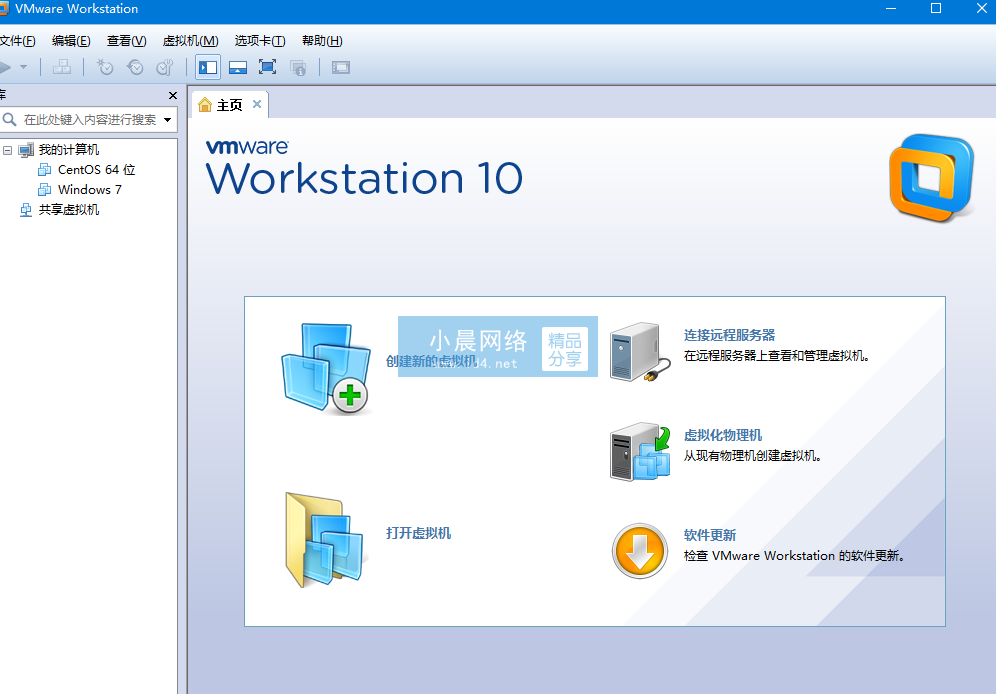Click the revert to snapshot toolbar icon
Screen dimensions: 996x694
coord(135,67)
